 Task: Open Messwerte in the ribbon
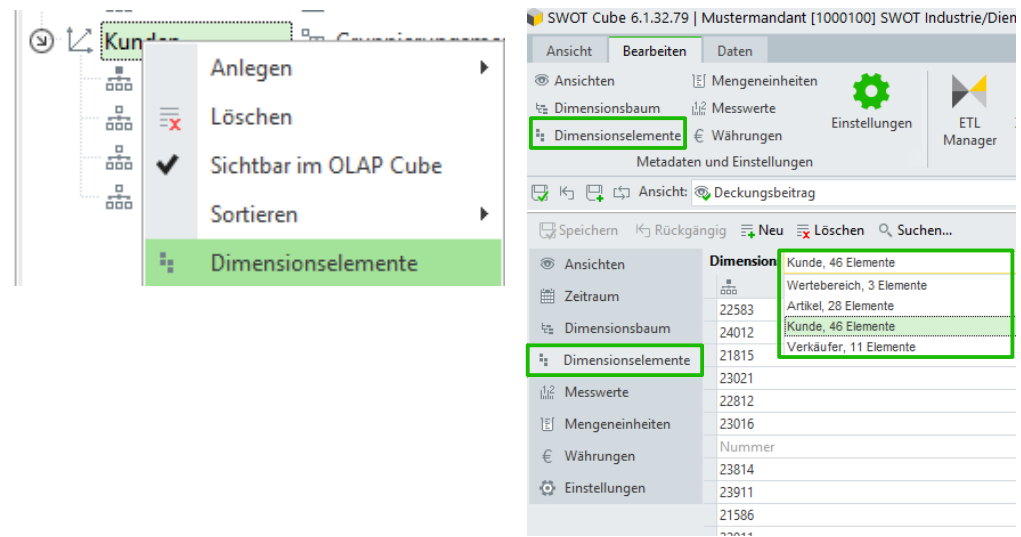(734, 108)
